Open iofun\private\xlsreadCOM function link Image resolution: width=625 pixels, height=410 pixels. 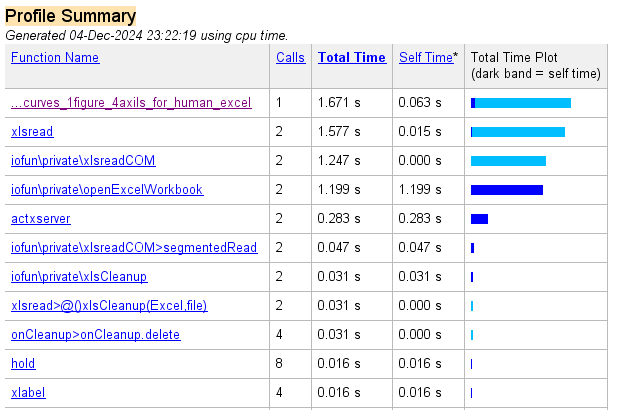[83, 161]
